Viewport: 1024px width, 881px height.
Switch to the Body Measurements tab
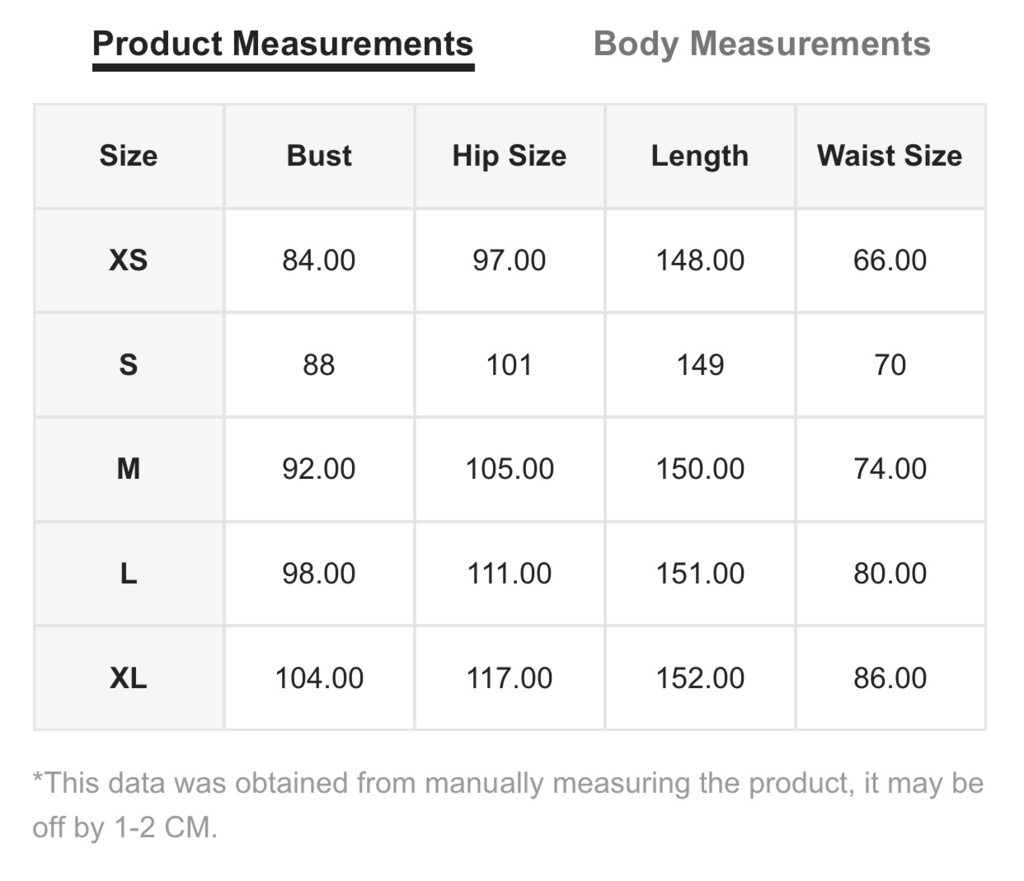[761, 44]
